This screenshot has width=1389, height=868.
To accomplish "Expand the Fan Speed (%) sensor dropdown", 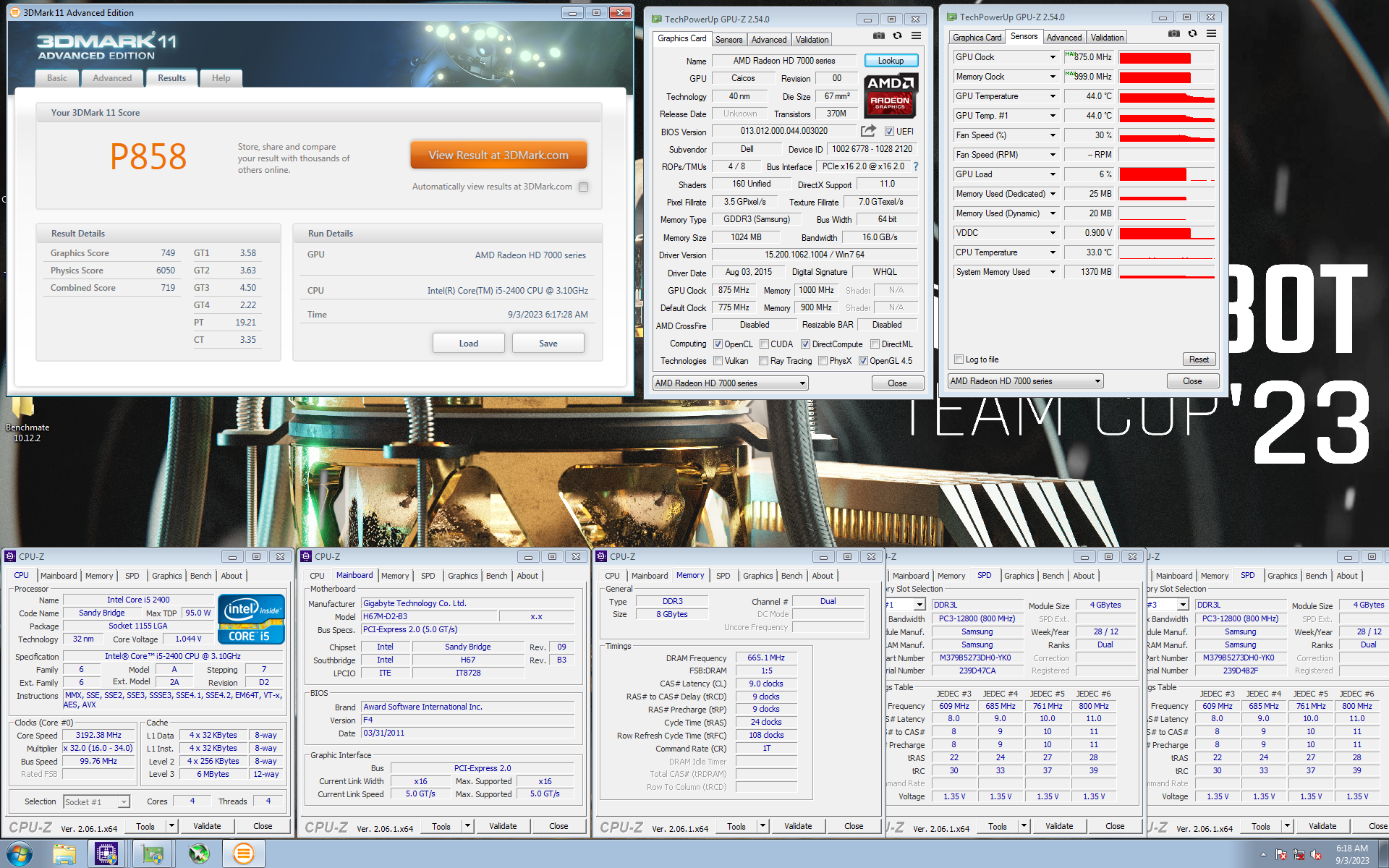I will point(1053,135).
